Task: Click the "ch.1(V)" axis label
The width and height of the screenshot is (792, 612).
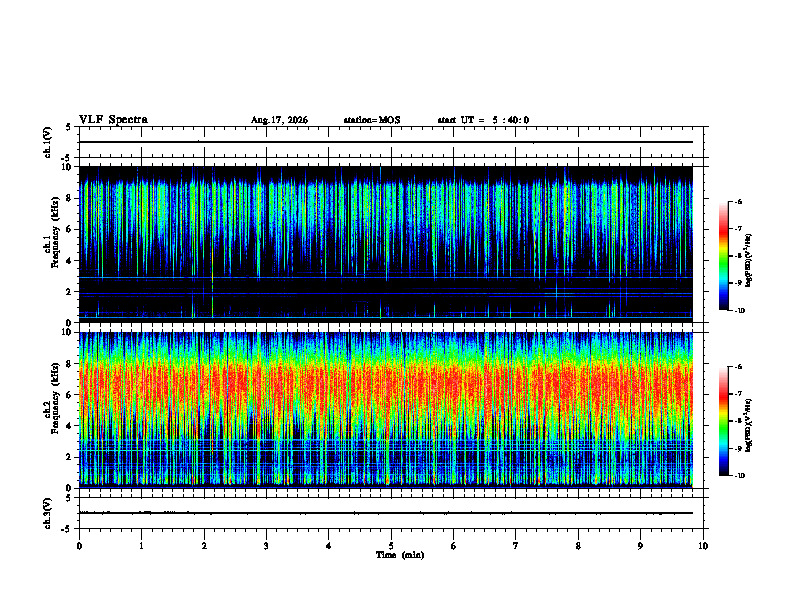Action: click(x=48, y=142)
